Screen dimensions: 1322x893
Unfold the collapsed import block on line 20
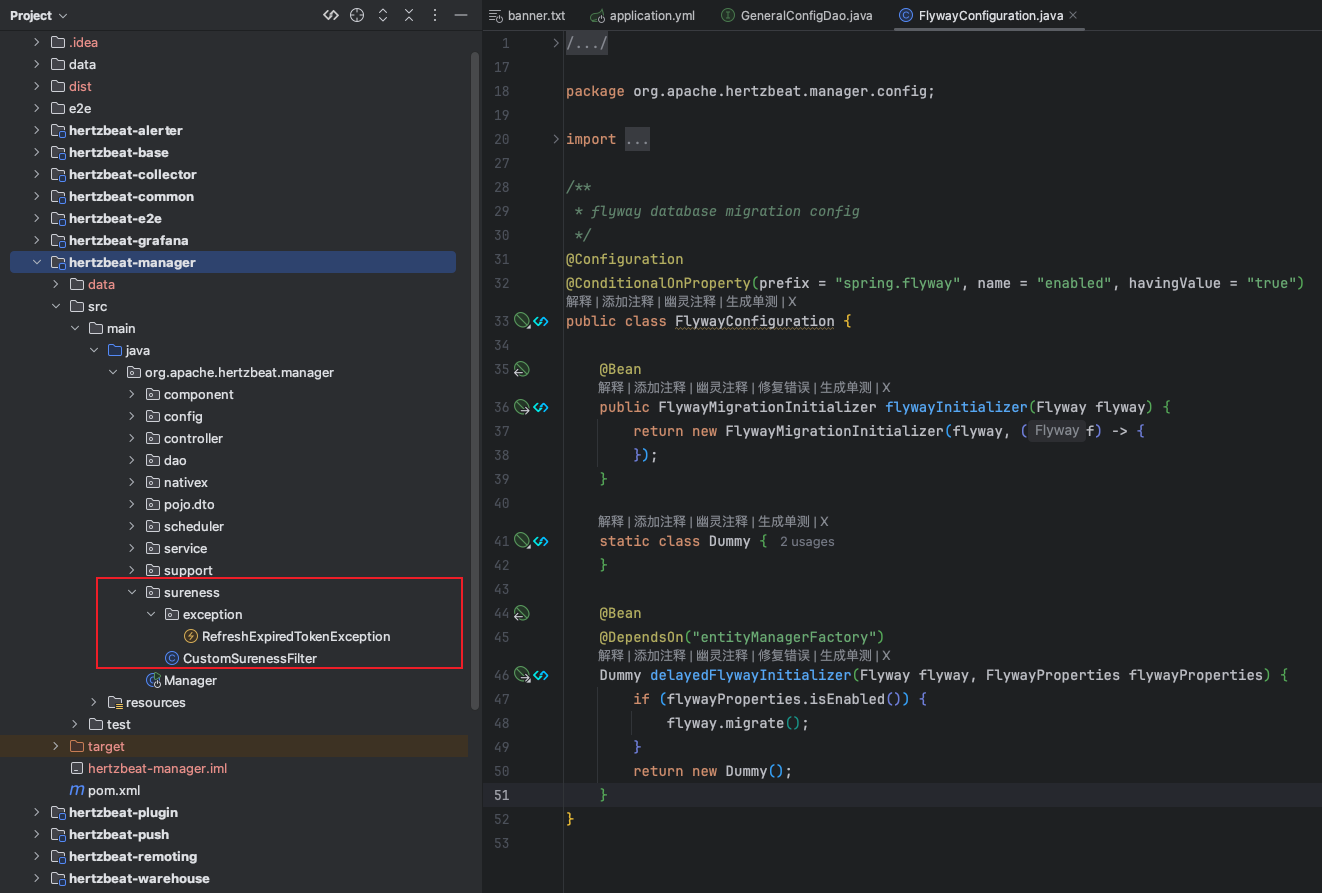click(x=556, y=139)
